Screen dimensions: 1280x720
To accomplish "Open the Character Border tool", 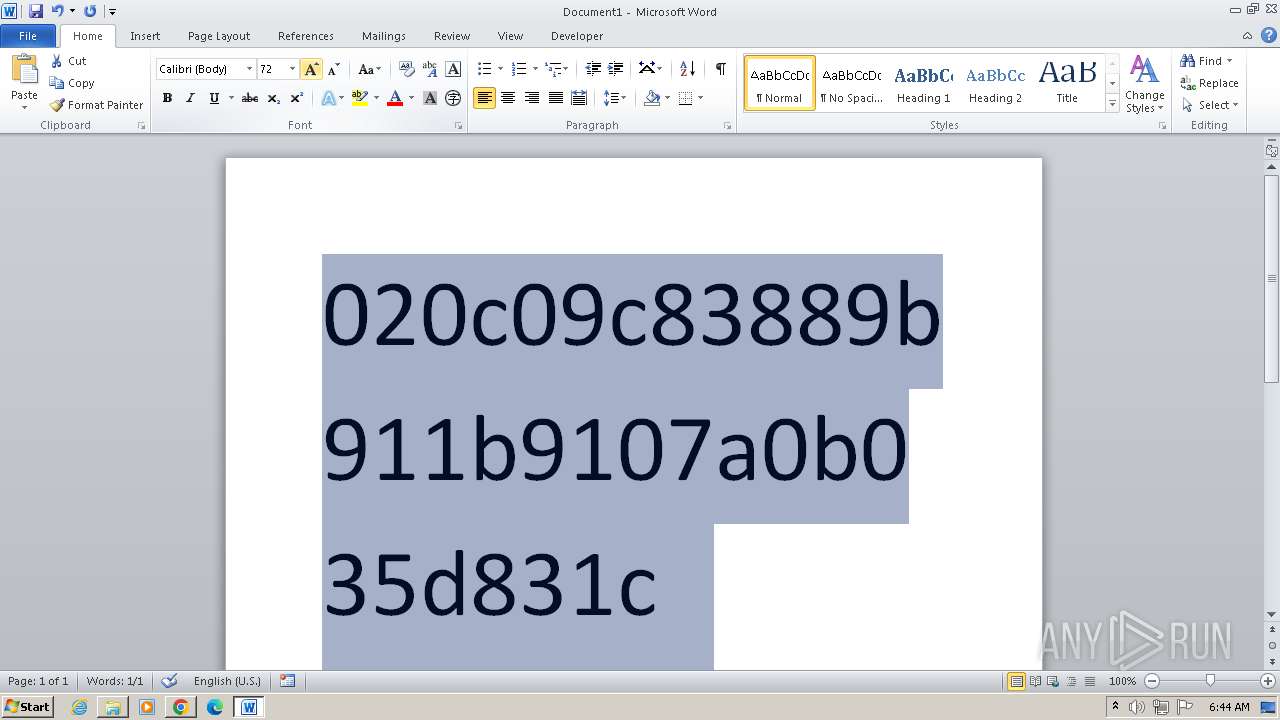I will tap(453, 69).
